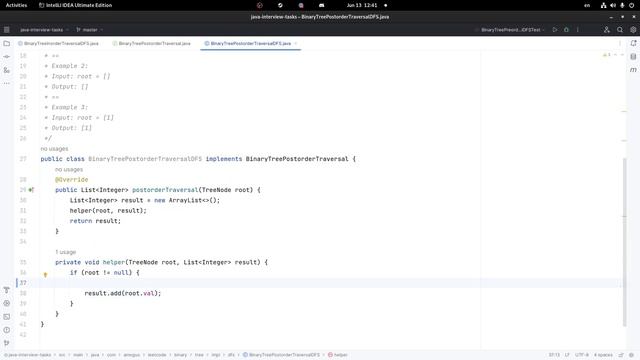
Task: Open the top bar clock and calendar
Action: coord(362,5)
